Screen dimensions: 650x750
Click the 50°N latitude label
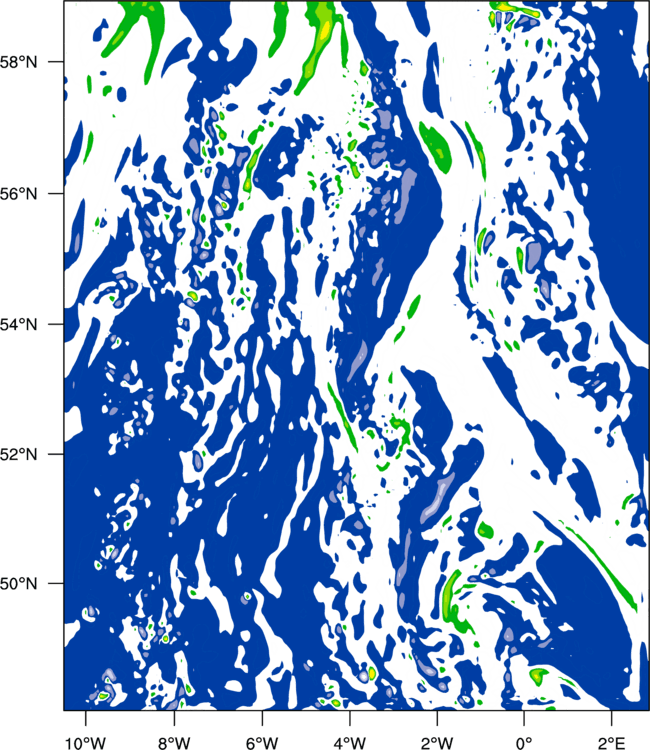(x=18, y=584)
